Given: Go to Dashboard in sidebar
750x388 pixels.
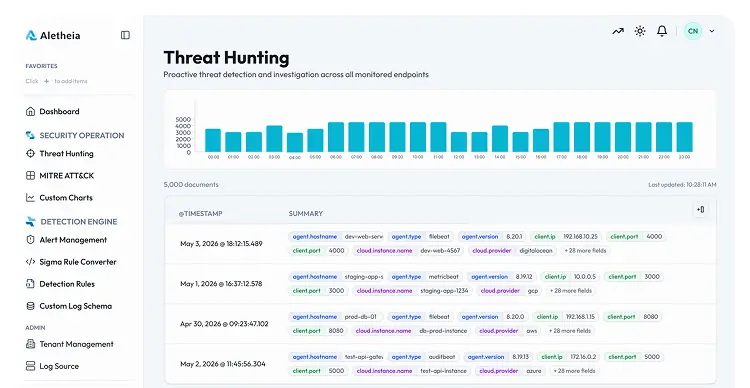Looking at the screenshot, I should 52,111.
